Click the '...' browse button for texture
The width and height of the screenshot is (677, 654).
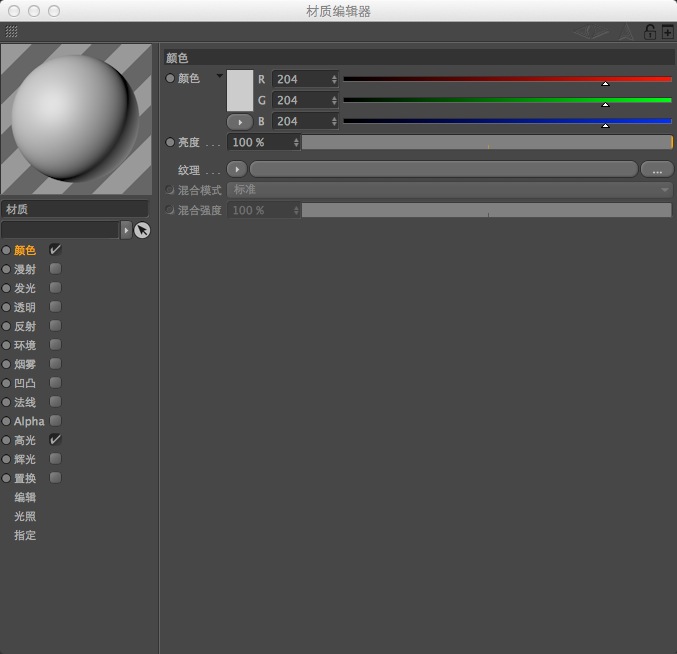pos(657,170)
